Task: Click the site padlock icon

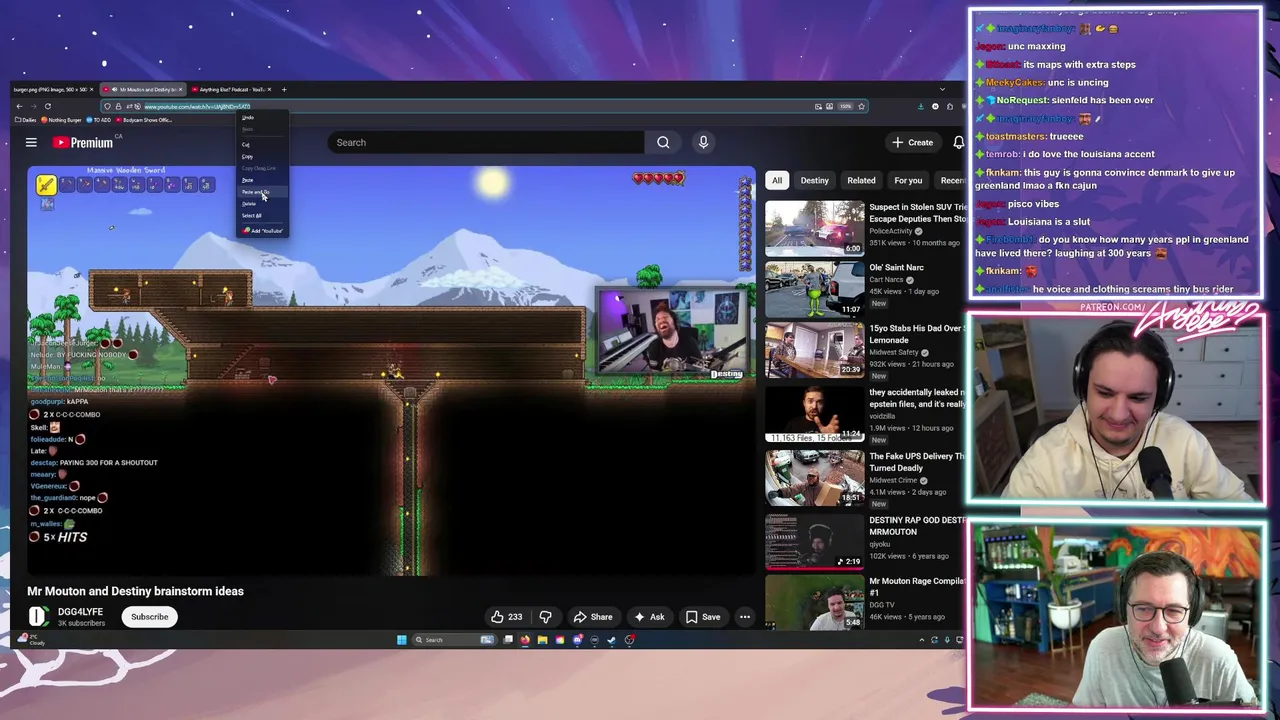Action: (x=118, y=106)
